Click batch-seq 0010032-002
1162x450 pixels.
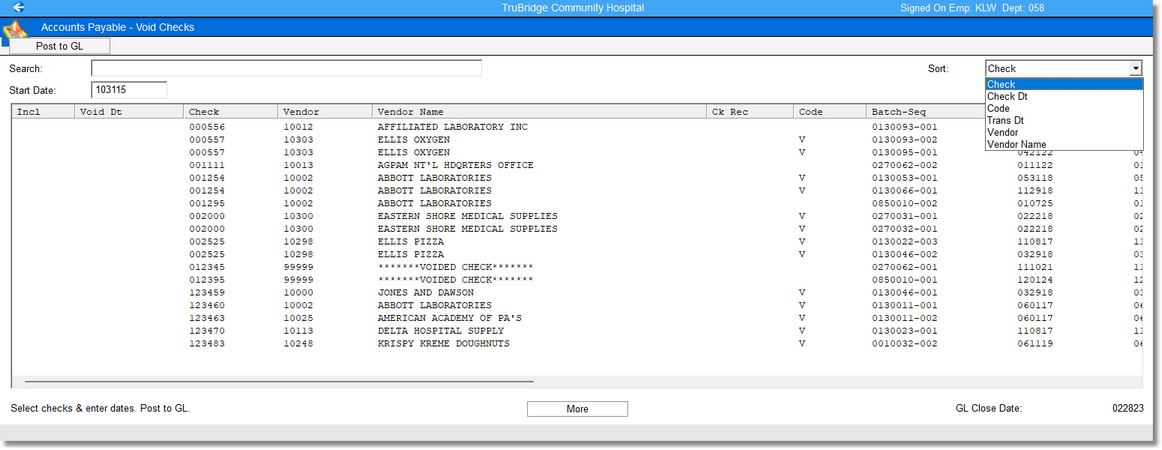(905, 344)
